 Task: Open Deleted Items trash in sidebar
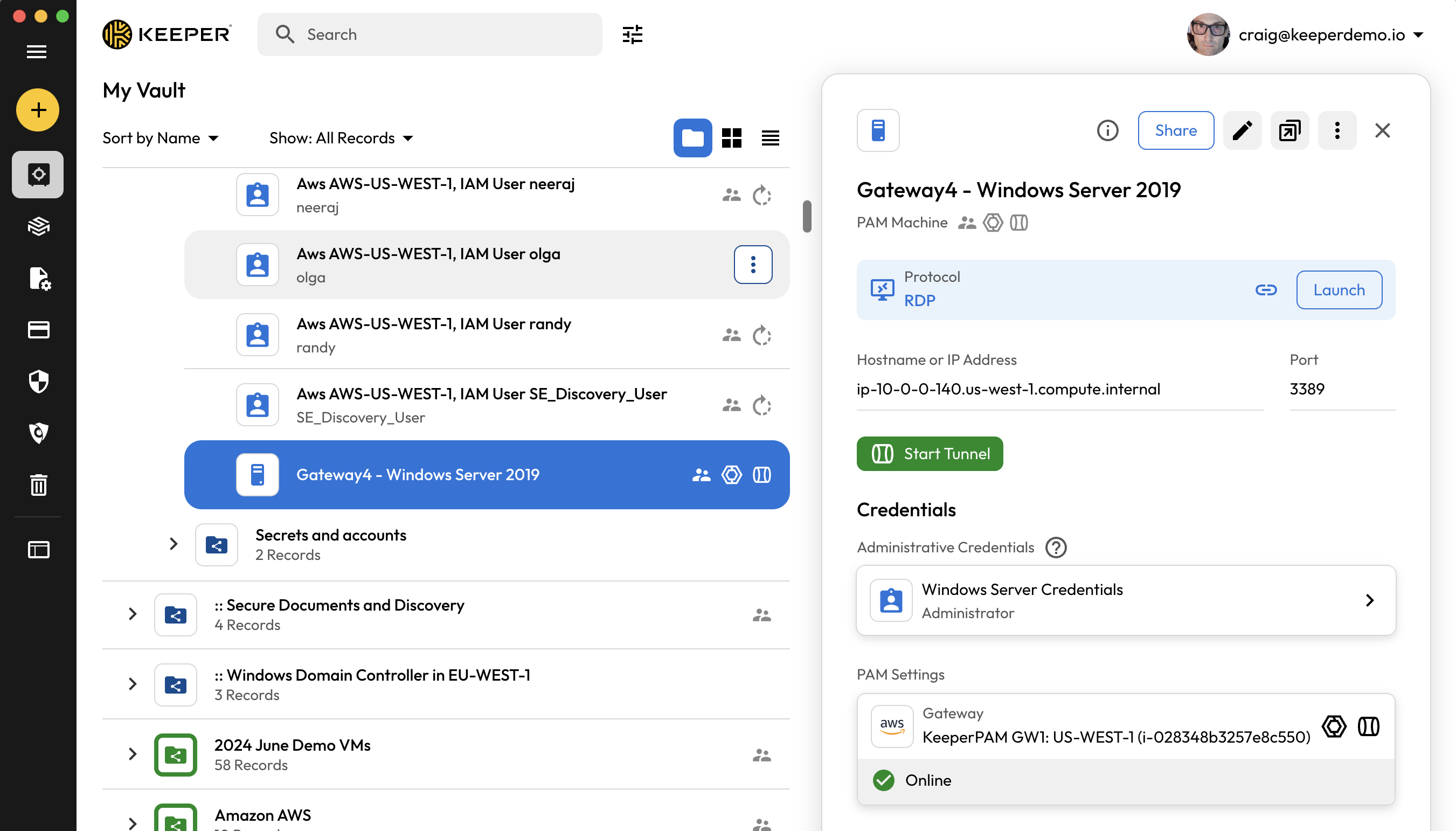tap(38, 485)
